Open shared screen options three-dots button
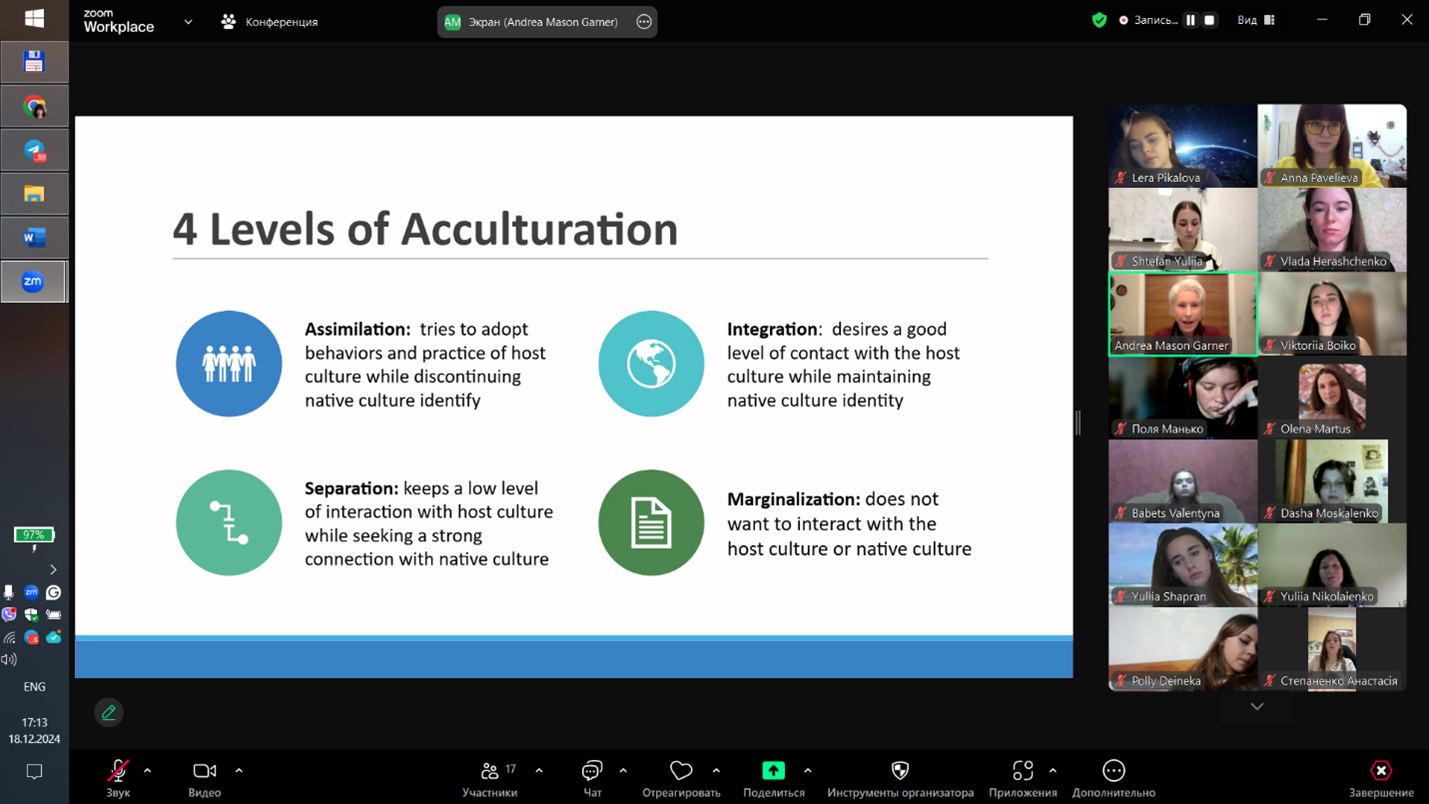 644,21
